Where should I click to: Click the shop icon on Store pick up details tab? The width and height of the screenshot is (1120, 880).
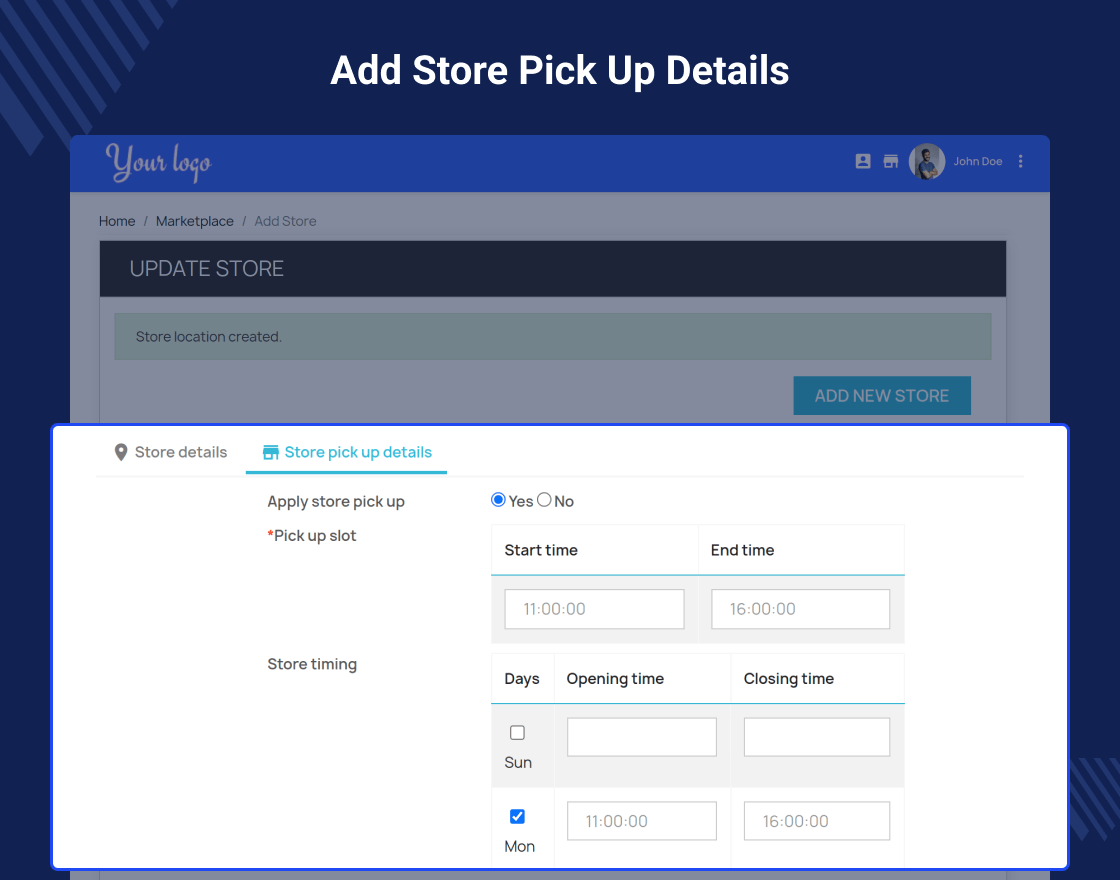click(x=271, y=452)
